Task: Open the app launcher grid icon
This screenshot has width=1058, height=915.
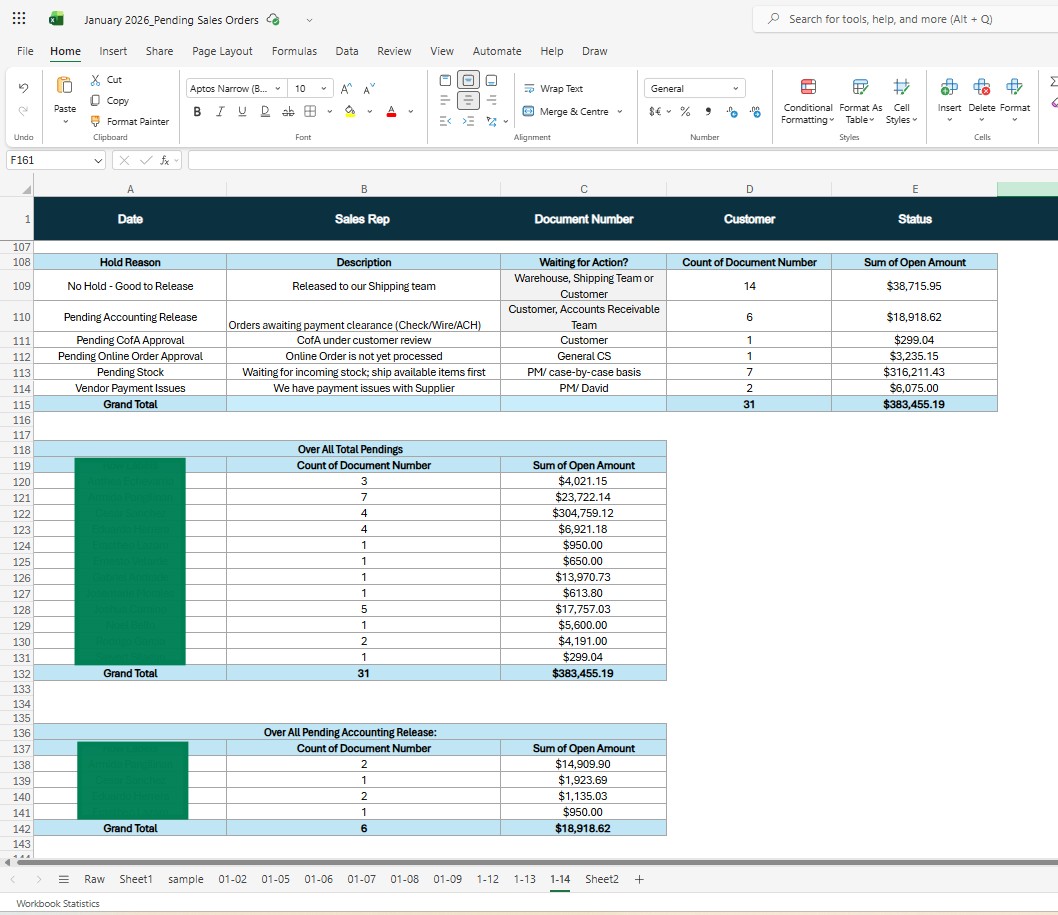Action: (19, 18)
